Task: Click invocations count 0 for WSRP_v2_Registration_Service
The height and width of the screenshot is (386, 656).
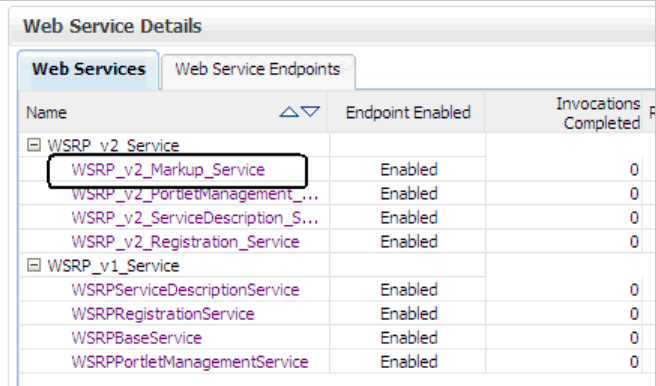Action: point(634,242)
